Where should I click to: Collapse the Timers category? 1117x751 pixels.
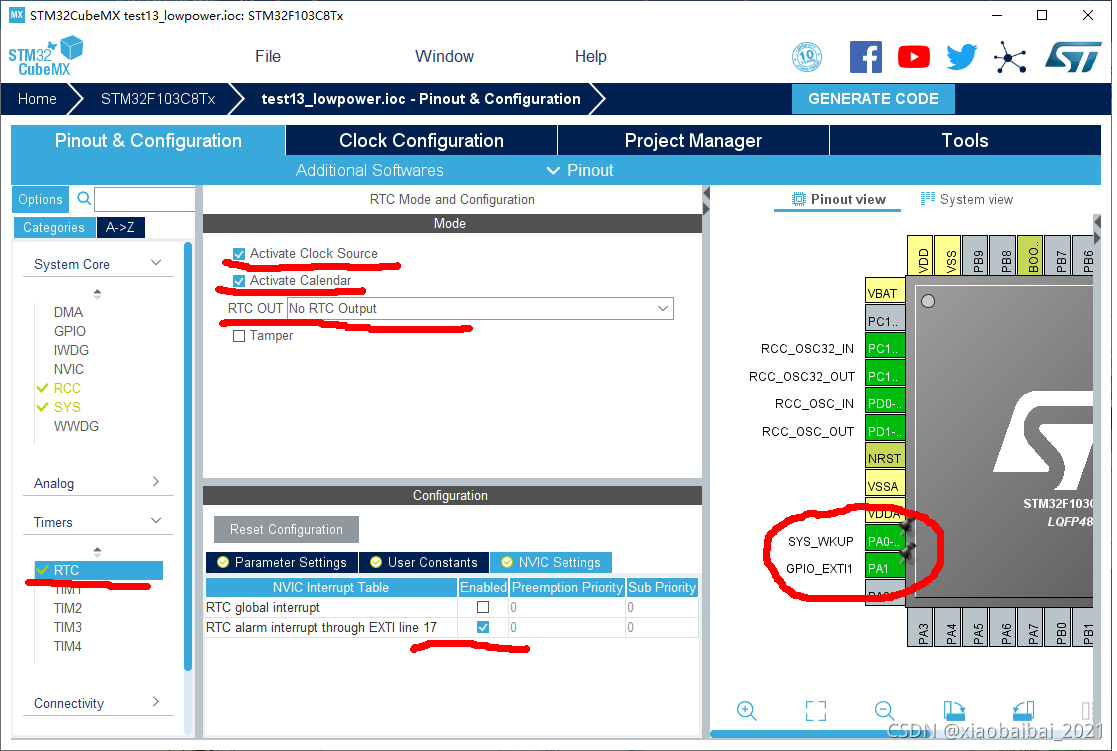pos(156,521)
